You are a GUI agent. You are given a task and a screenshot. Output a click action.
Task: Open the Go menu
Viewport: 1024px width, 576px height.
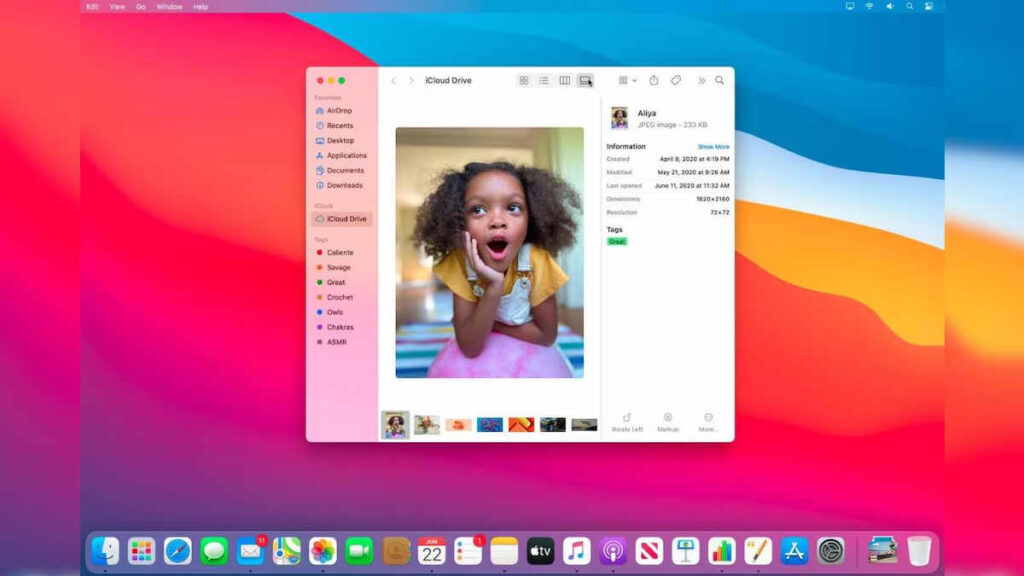(140, 7)
